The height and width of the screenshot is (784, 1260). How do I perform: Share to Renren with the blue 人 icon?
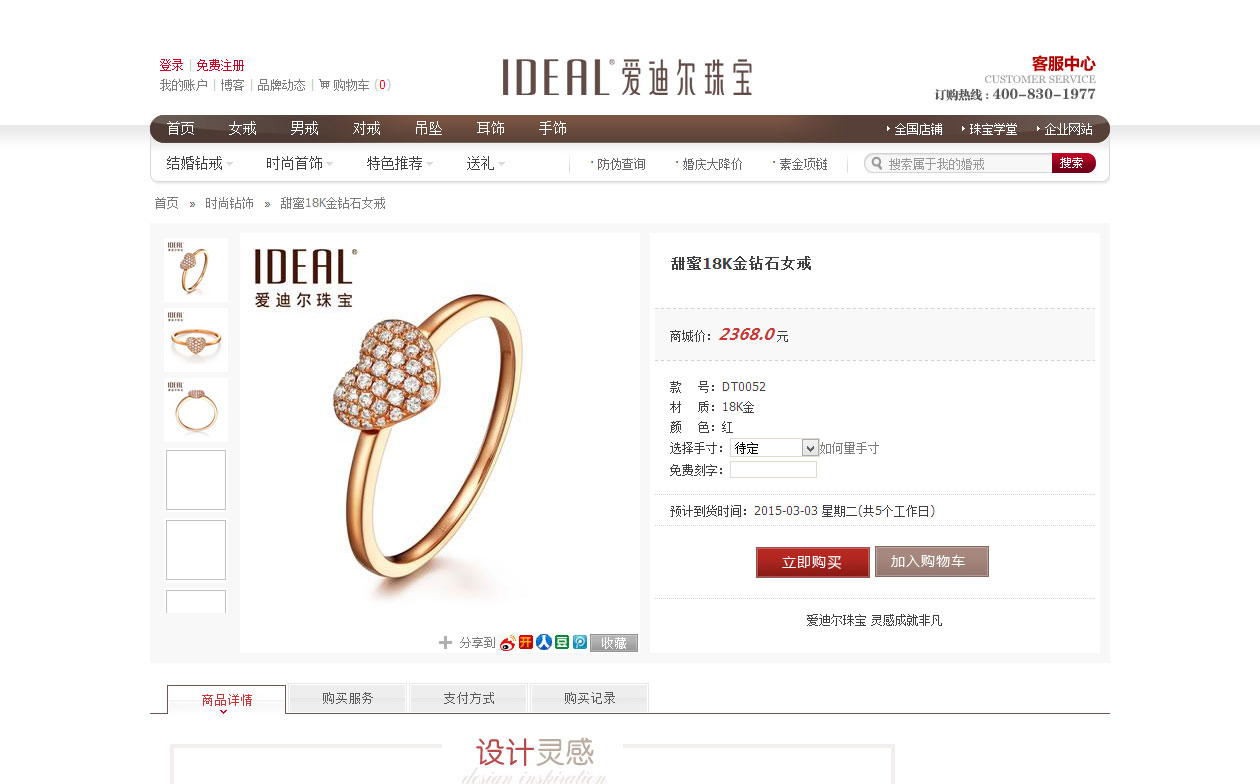tap(544, 642)
